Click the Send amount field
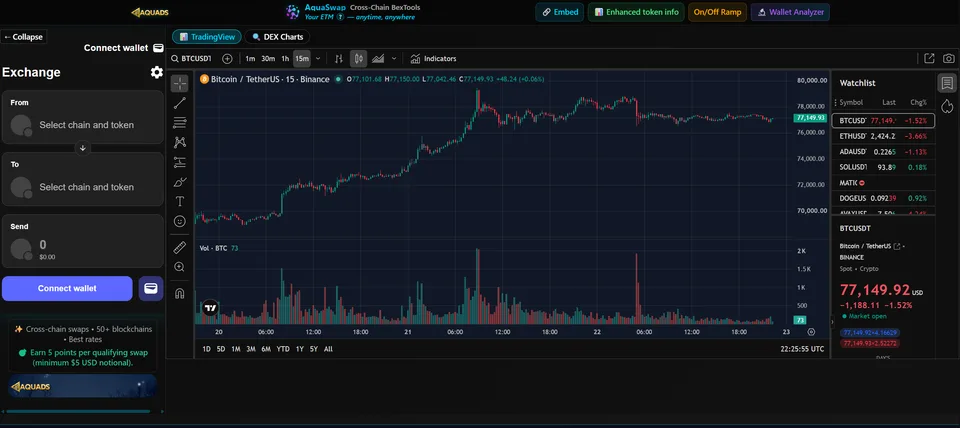The image size is (960, 428). tap(83, 241)
